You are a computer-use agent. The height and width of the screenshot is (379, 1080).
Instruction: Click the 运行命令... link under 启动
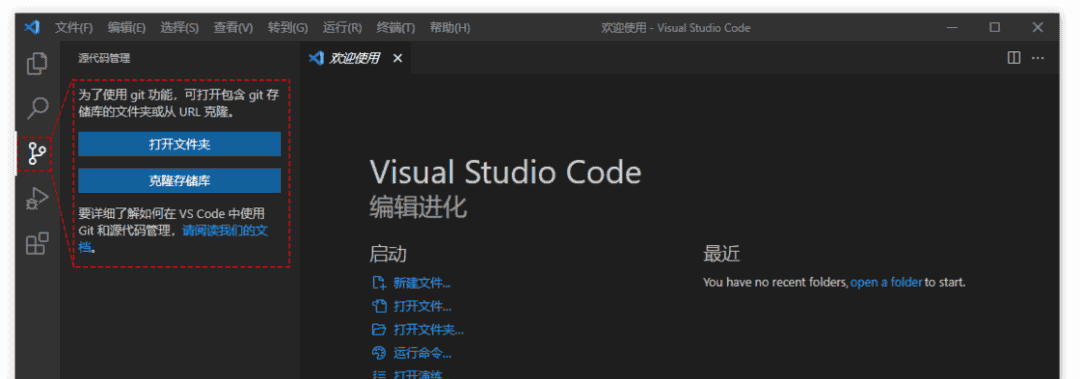[x=422, y=354]
